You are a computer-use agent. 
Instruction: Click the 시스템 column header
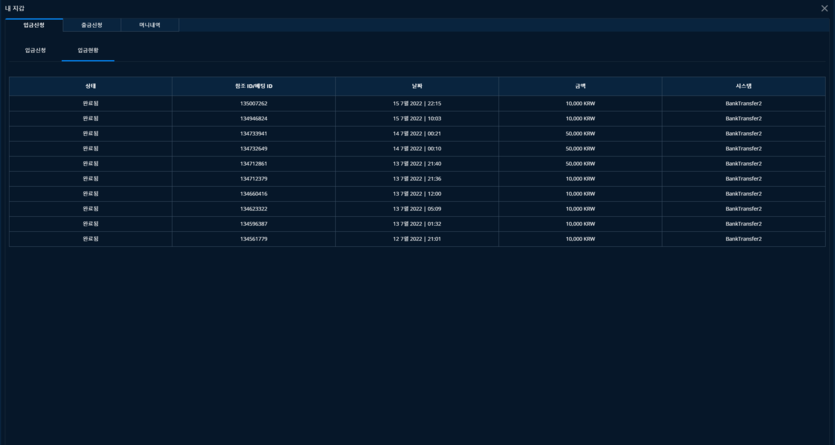tap(743, 86)
